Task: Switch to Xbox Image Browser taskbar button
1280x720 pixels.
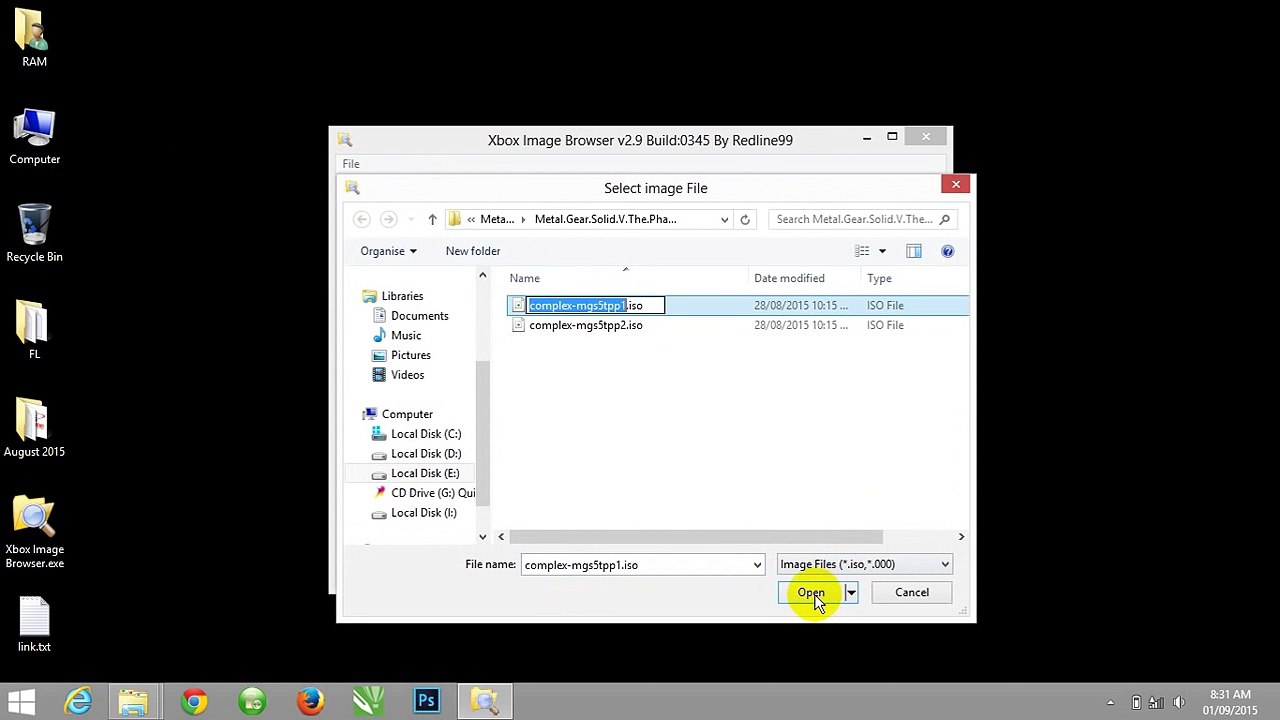Action: click(x=485, y=701)
